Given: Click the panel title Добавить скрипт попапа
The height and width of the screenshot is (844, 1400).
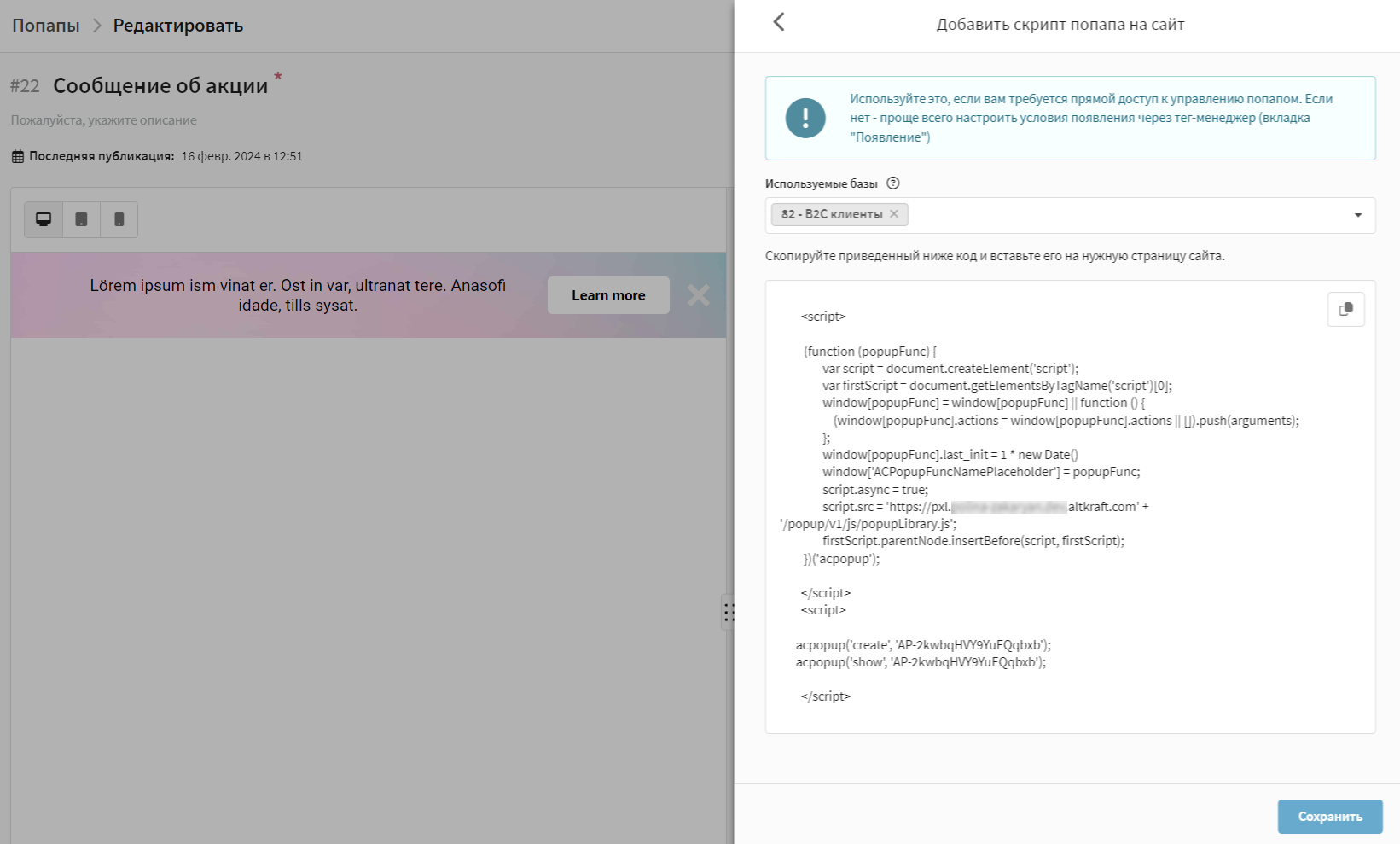Looking at the screenshot, I should 1060,24.
